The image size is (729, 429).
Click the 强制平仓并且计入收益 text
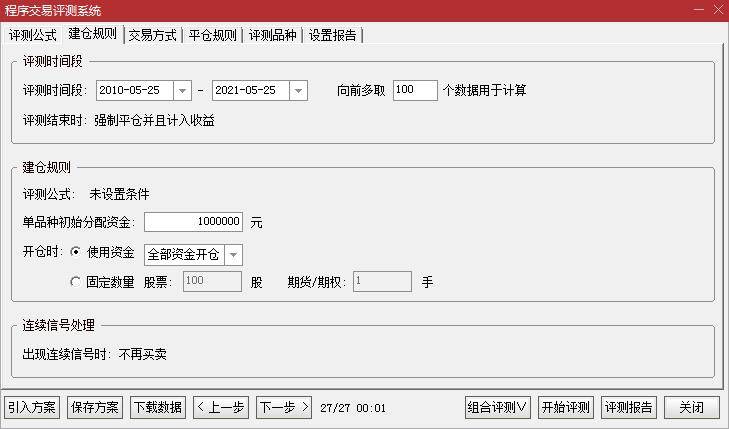coord(154,121)
